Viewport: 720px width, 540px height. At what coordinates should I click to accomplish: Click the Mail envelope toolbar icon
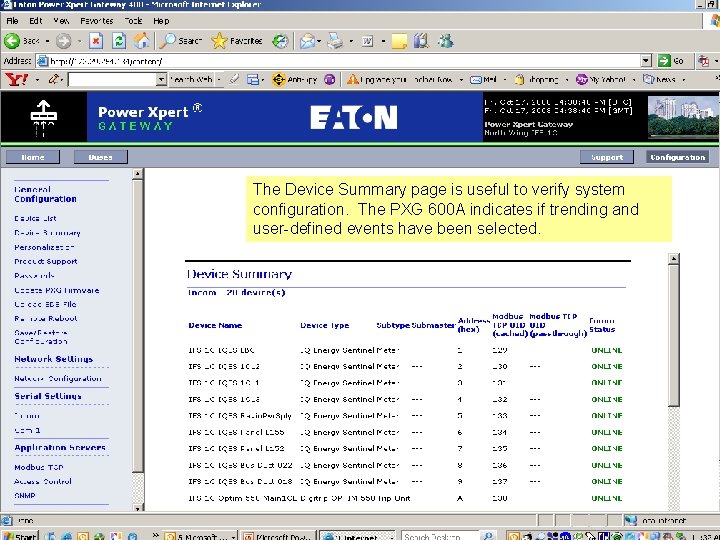tap(307, 41)
